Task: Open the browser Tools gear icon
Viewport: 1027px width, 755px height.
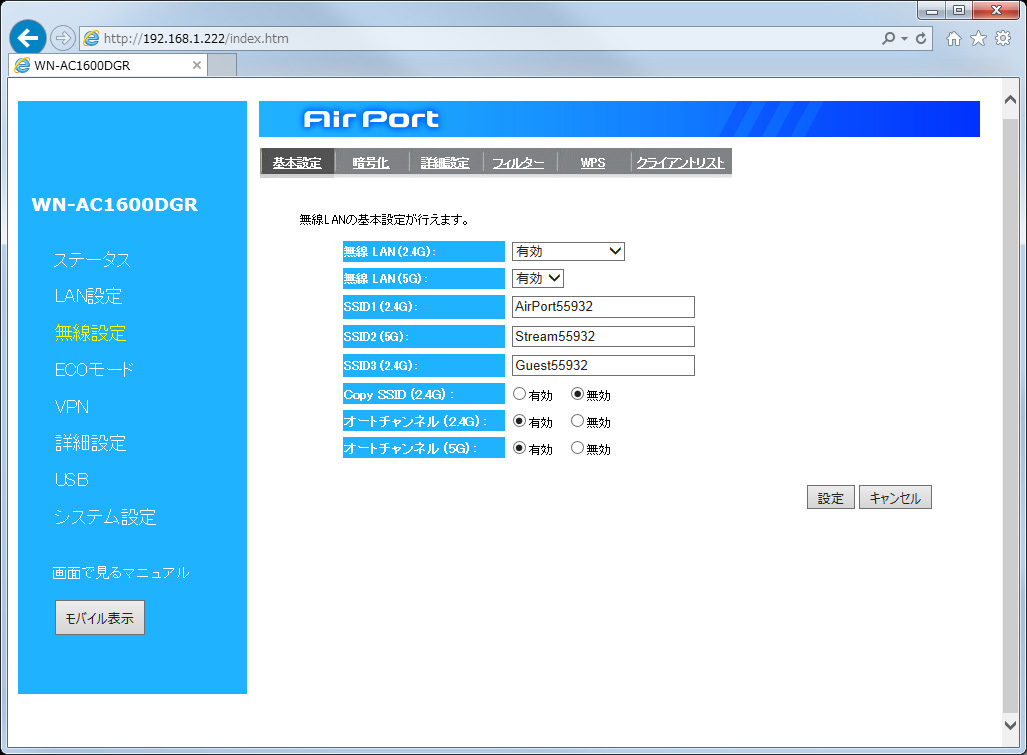Action: [1003, 39]
